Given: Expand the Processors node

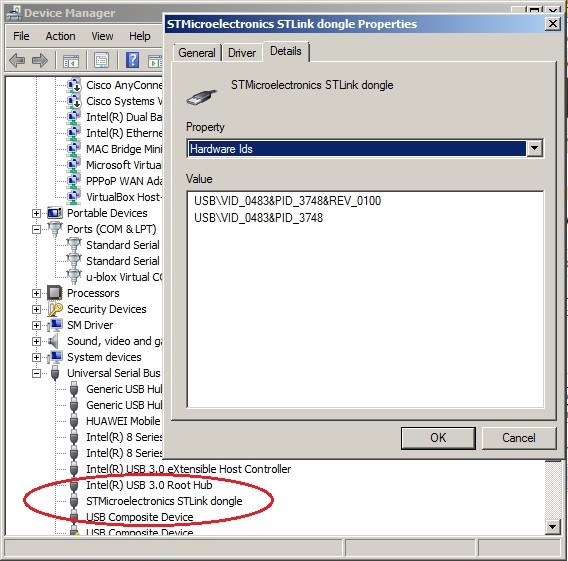Looking at the screenshot, I should 36,293.
